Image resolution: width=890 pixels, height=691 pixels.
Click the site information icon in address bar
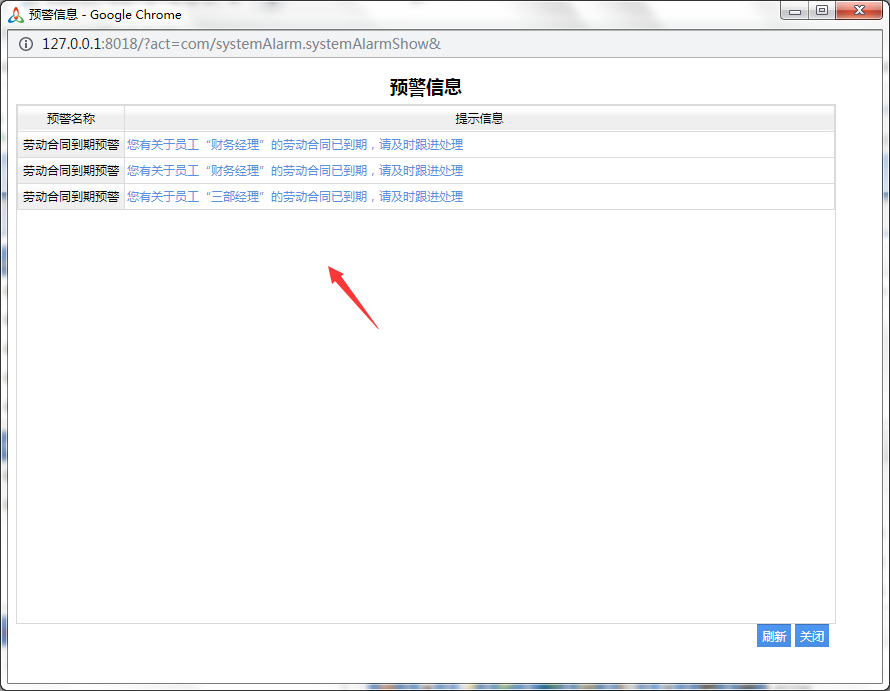point(26,44)
